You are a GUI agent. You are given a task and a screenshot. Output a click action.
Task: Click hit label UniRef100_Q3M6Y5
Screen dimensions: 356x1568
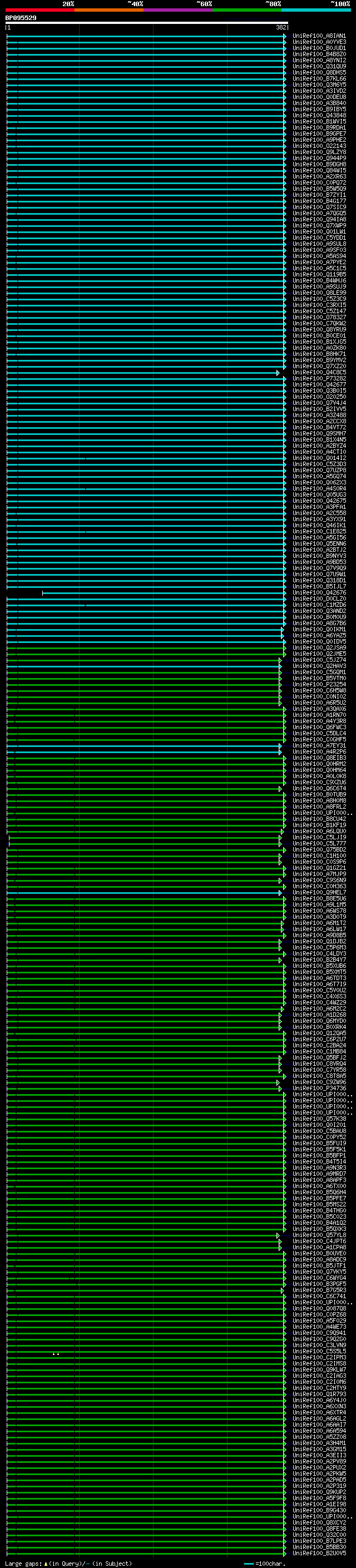319,85
